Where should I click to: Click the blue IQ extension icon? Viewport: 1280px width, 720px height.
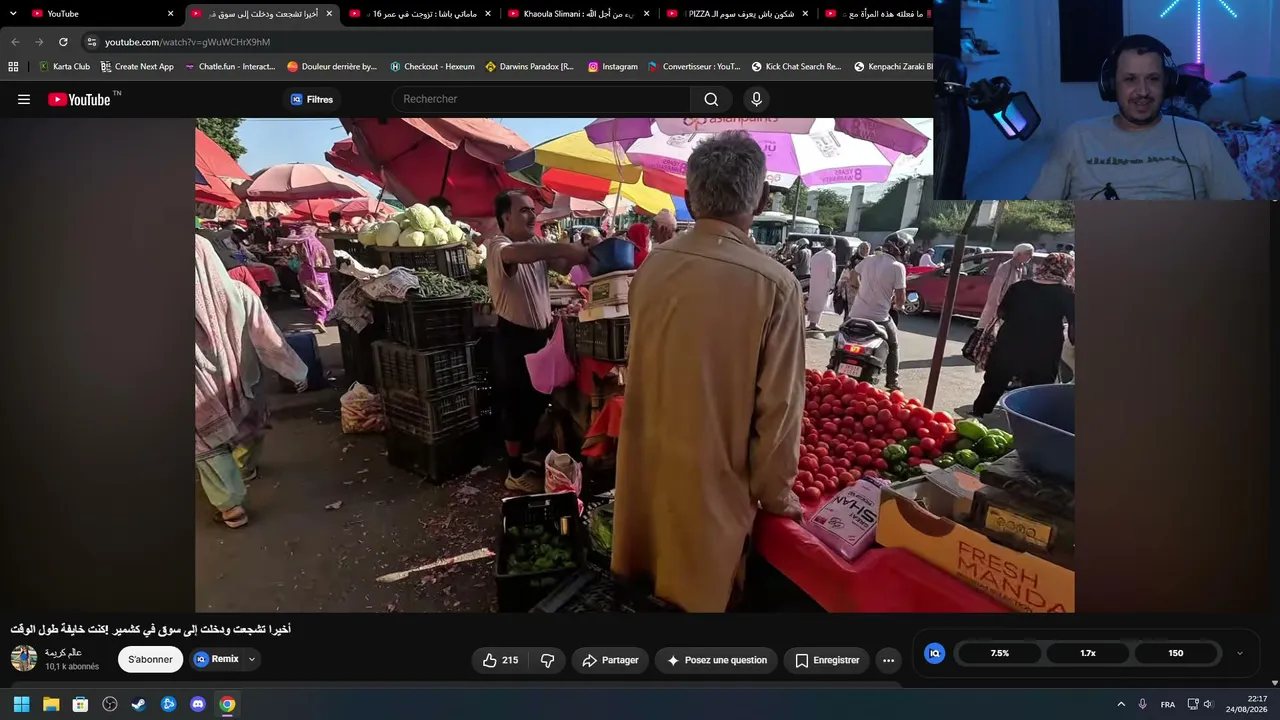coord(935,653)
